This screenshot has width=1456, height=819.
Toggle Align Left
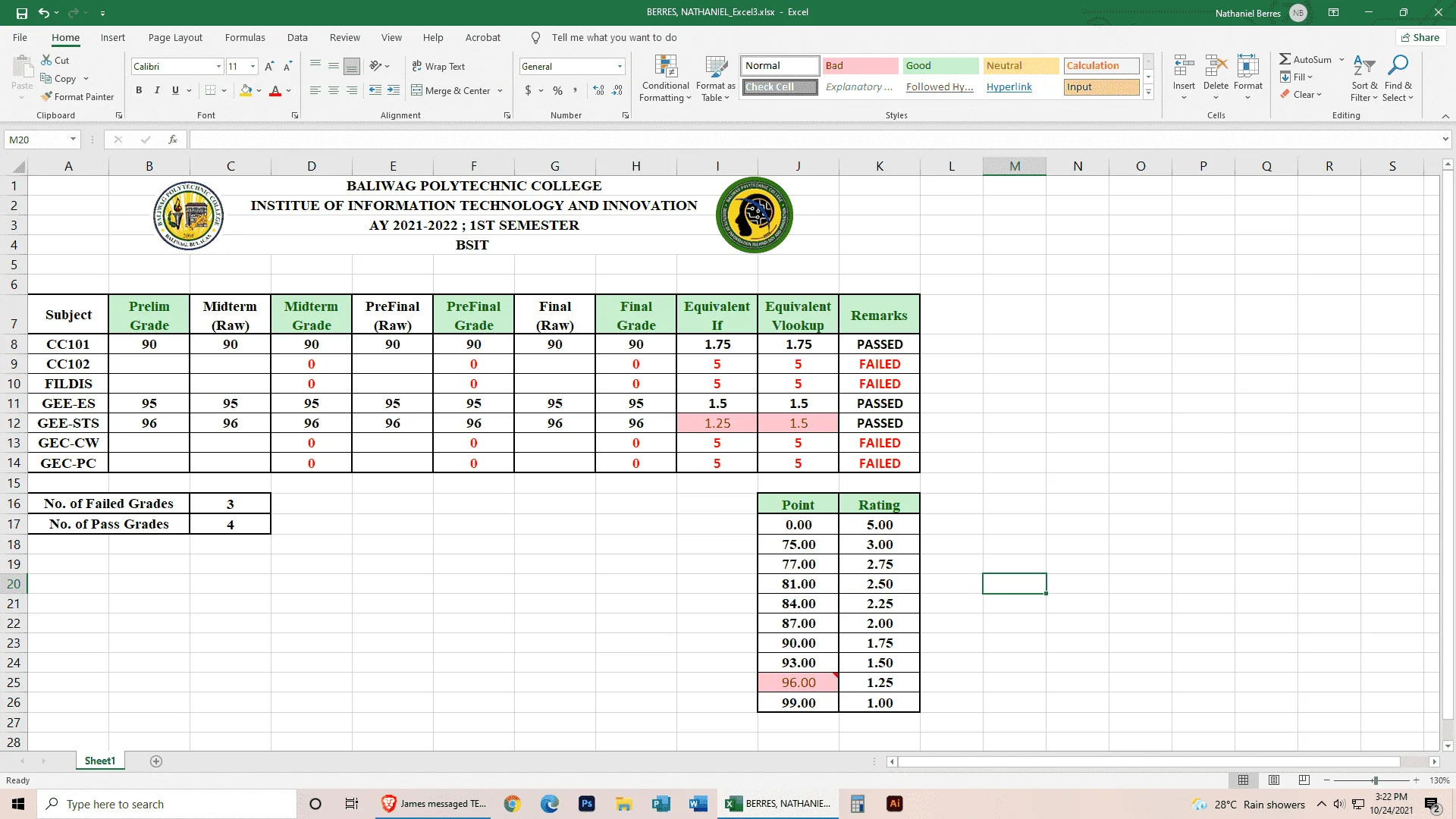click(315, 90)
